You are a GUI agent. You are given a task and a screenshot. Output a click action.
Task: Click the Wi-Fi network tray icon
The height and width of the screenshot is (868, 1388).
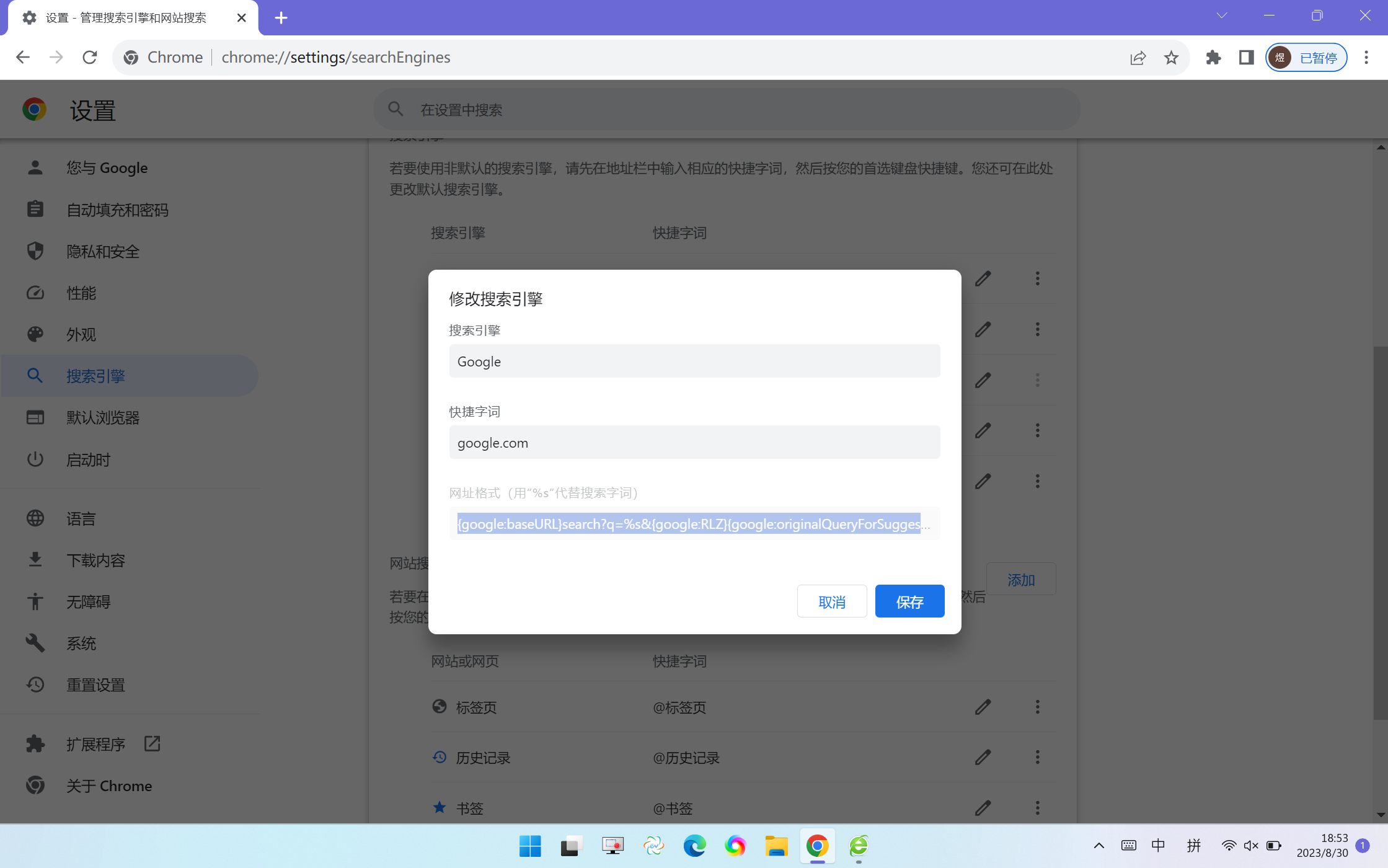(x=1229, y=846)
